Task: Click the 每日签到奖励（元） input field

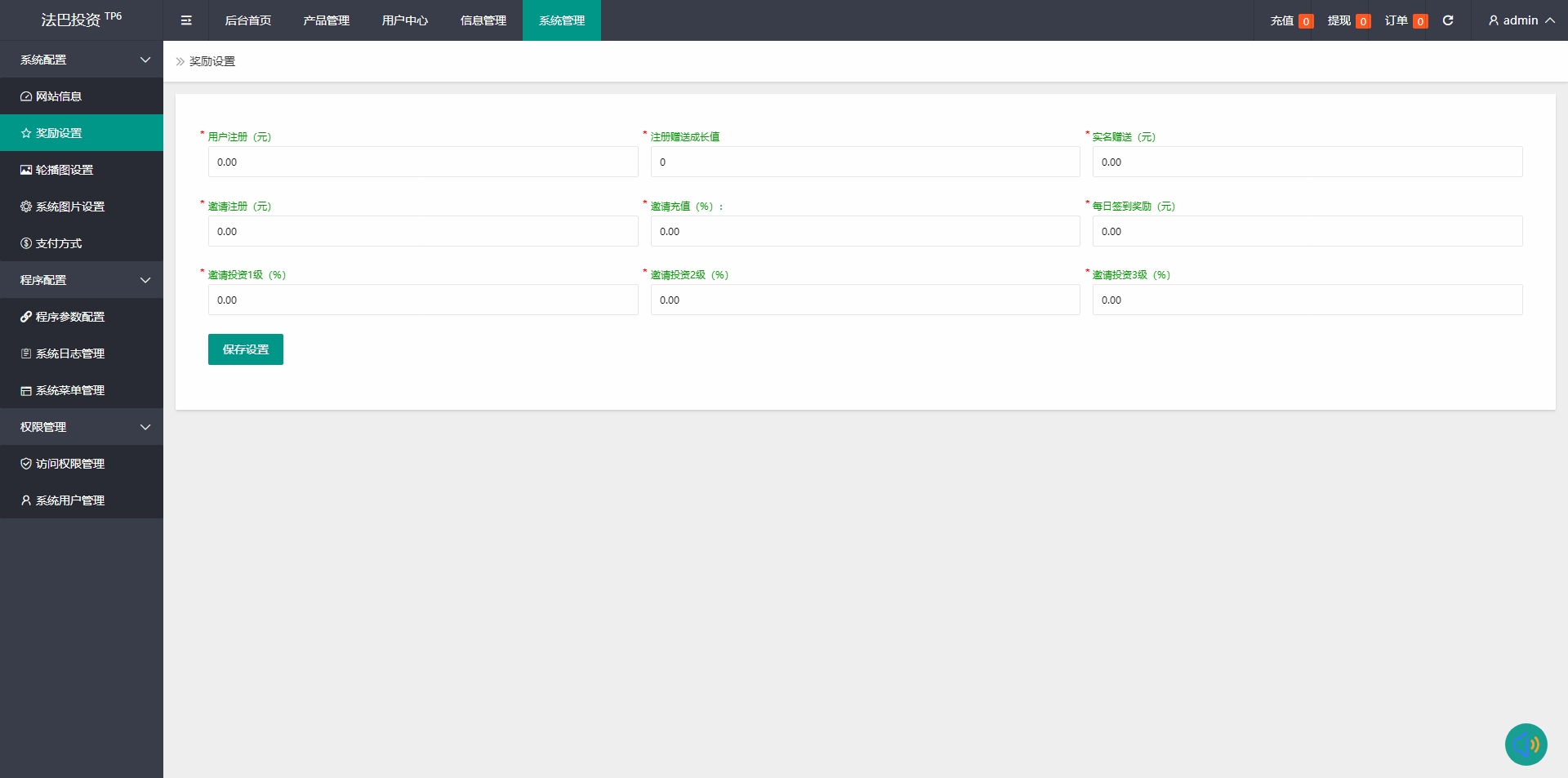Action: pos(1307,231)
